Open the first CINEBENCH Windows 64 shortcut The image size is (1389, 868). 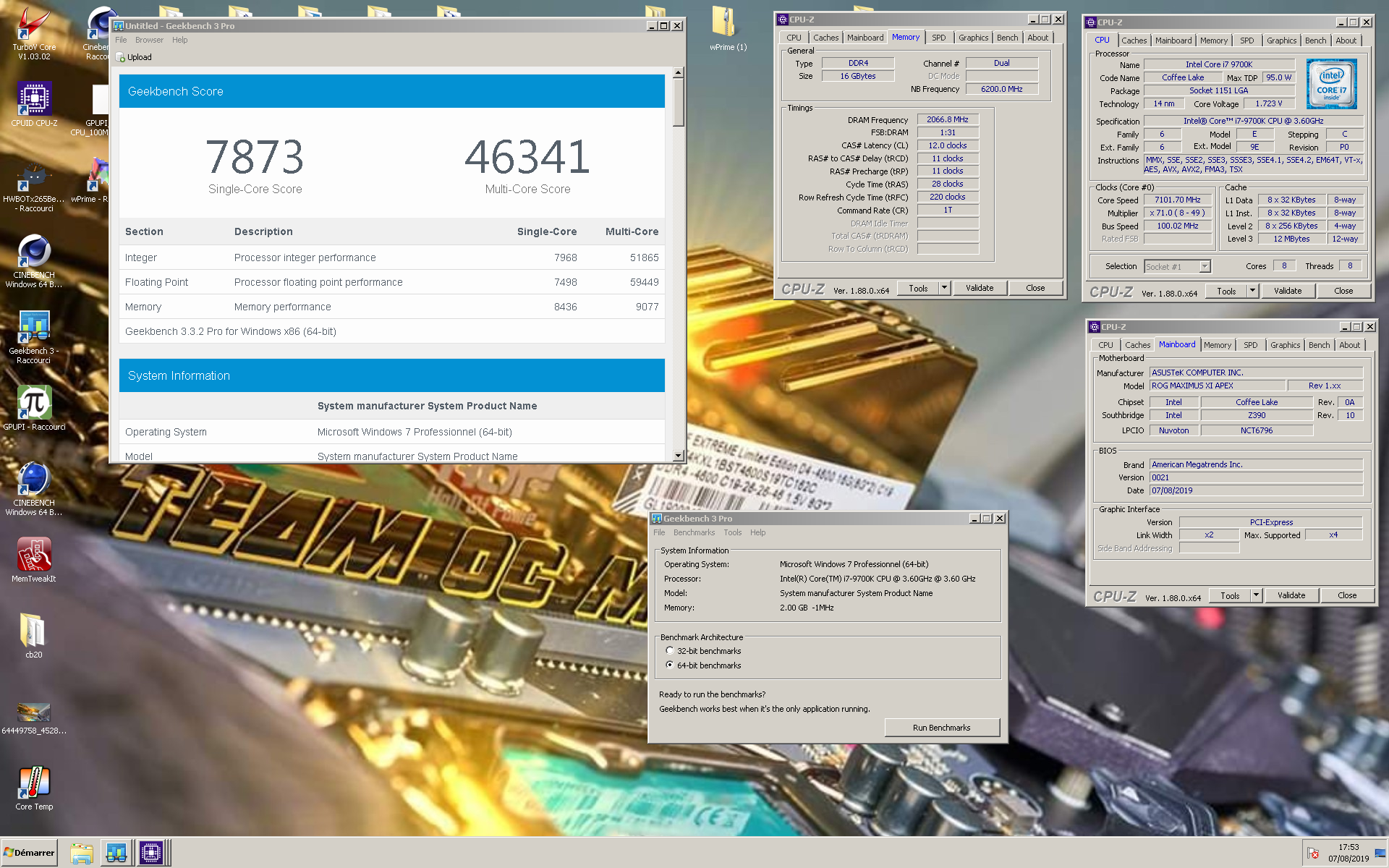click(x=33, y=262)
